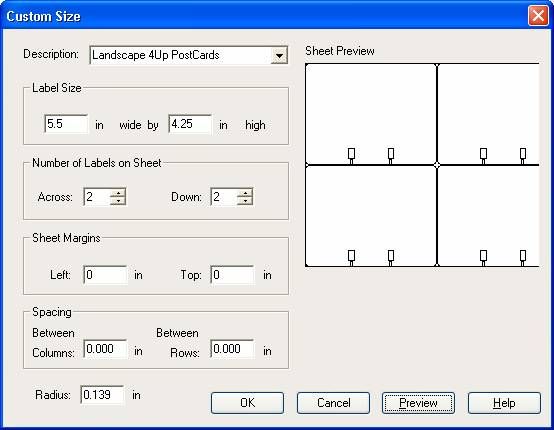The image size is (554, 430).
Task: Click the Radius field showing 0.139
Action: click(102, 395)
